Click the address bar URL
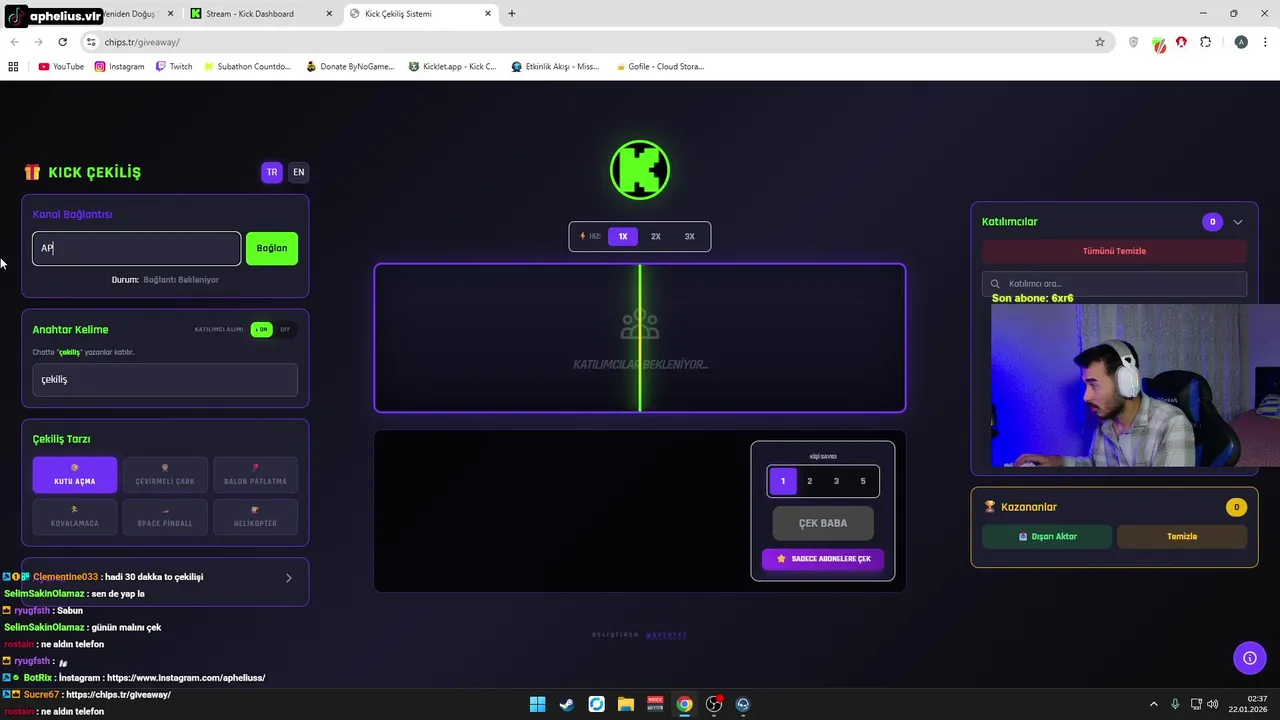 (142, 42)
